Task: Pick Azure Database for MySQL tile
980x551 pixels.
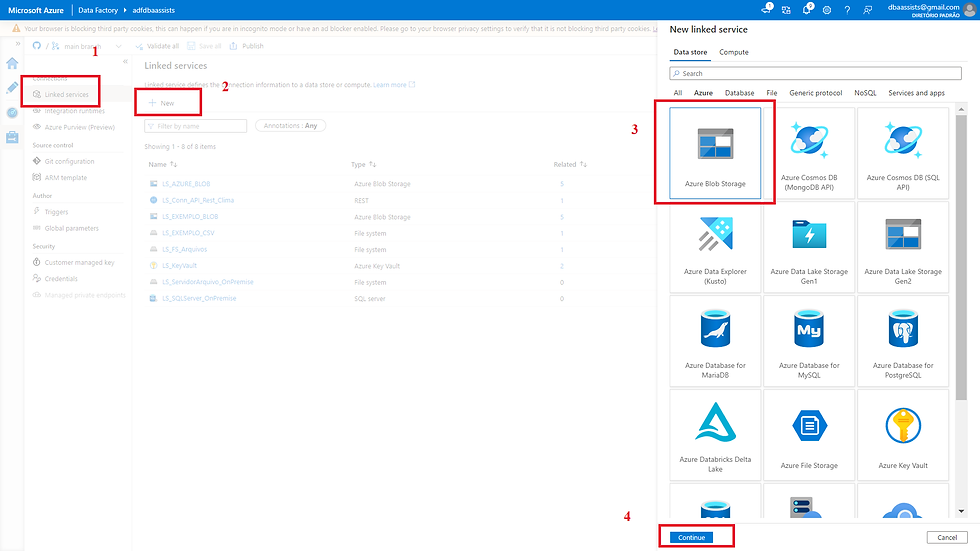Action: click(x=809, y=341)
